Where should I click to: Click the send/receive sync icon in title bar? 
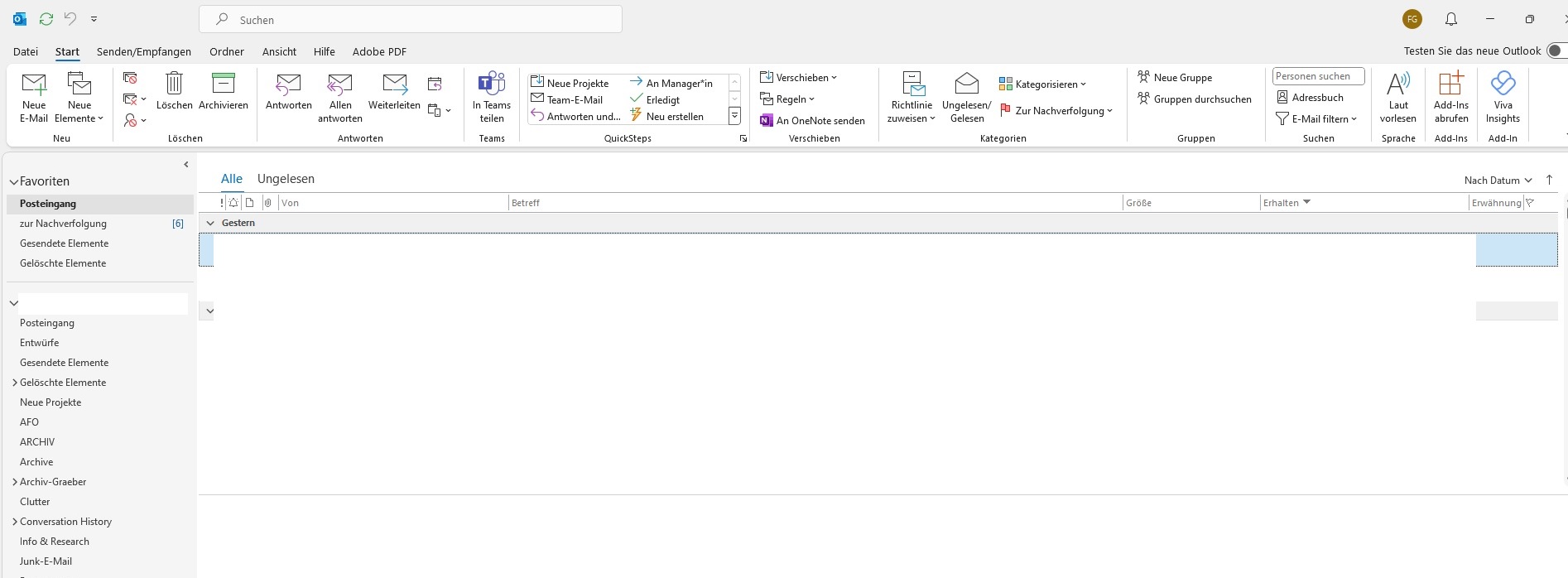(46, 18)
